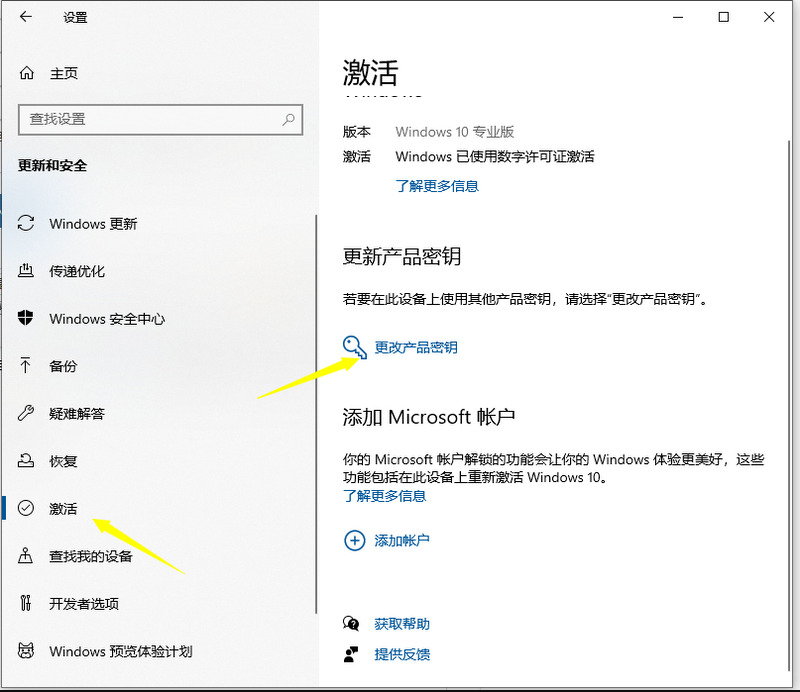This screenshot has height=692, width=800.
Task: Click the 查找设置 search field
Action: (150, 119)
